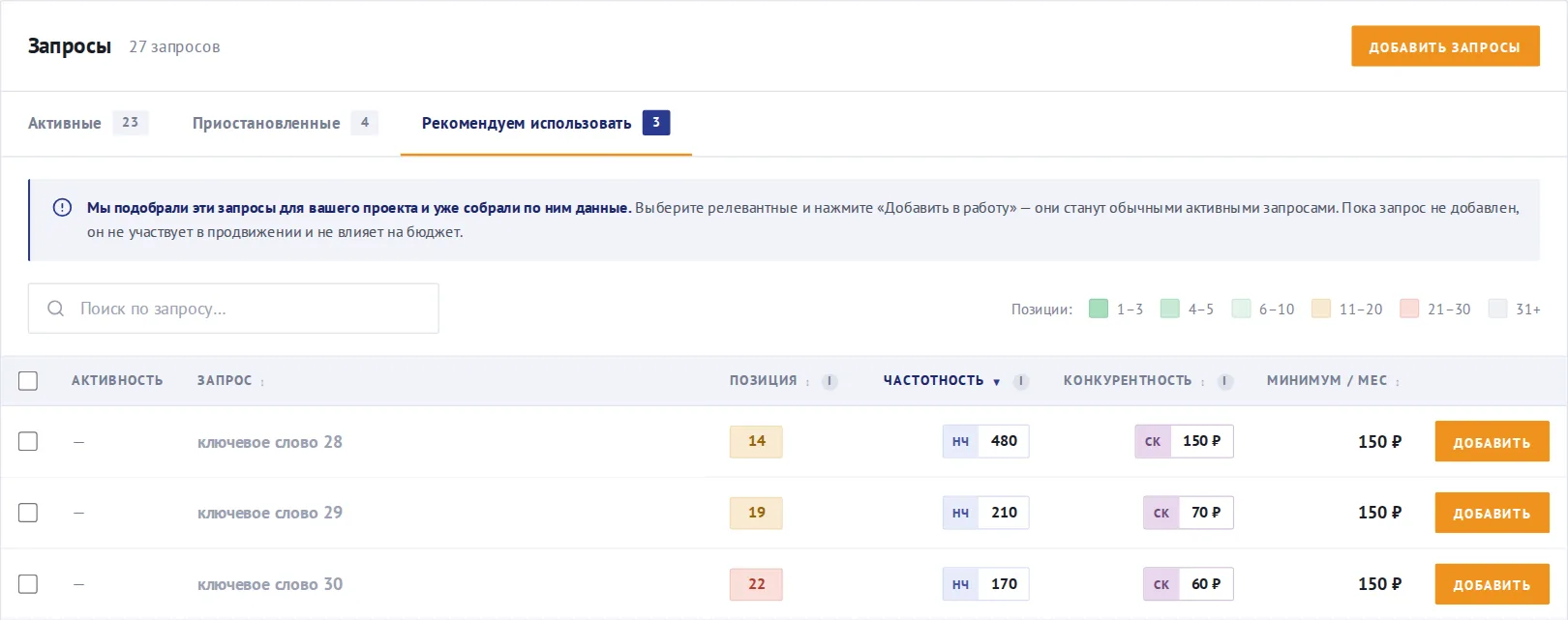The image size is (1568, 620).
Task: Add ключевое слово 29 with Добавить
Action: 1492,513
